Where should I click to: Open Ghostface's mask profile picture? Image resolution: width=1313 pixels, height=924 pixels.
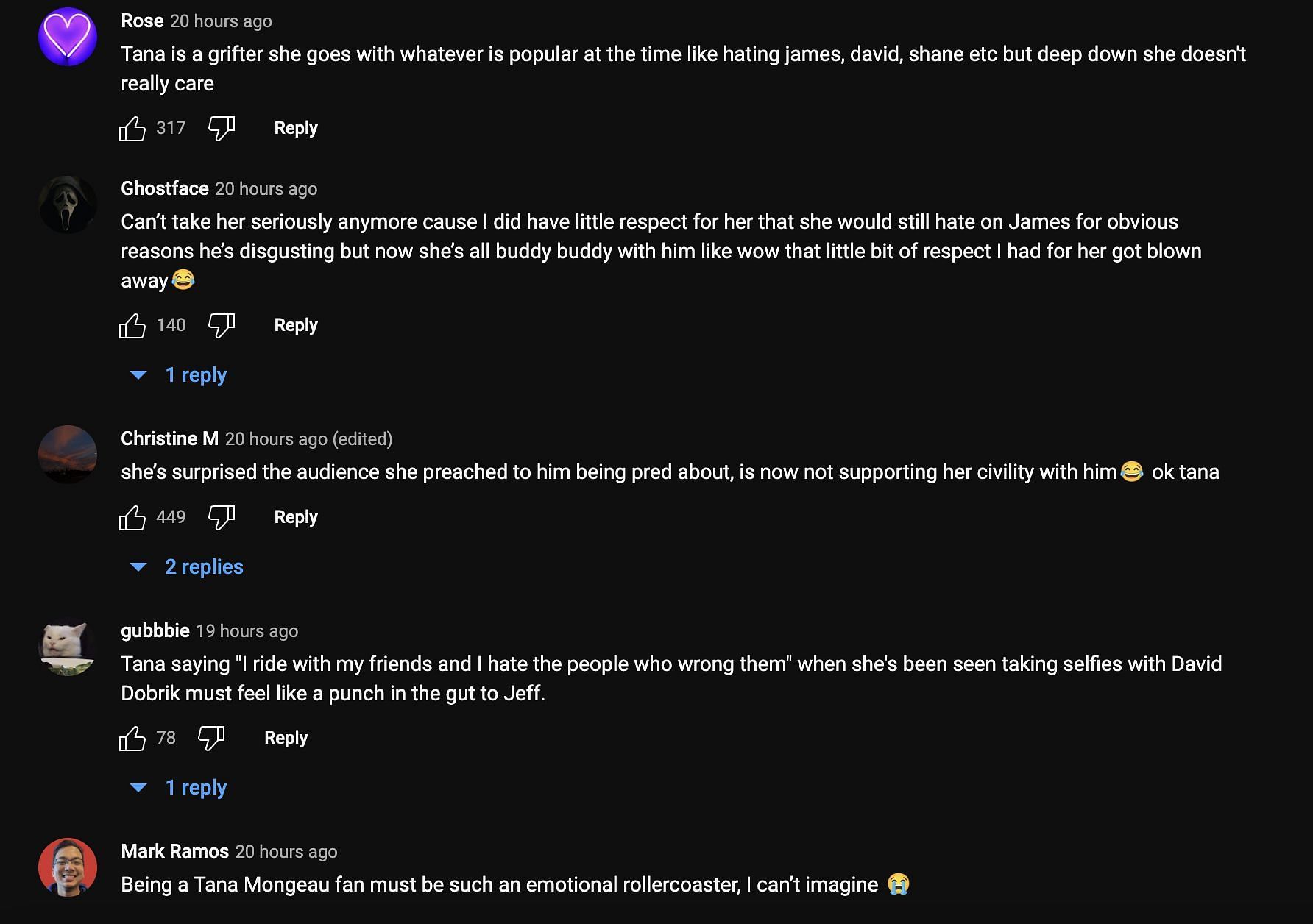click(x=68, y=205)
